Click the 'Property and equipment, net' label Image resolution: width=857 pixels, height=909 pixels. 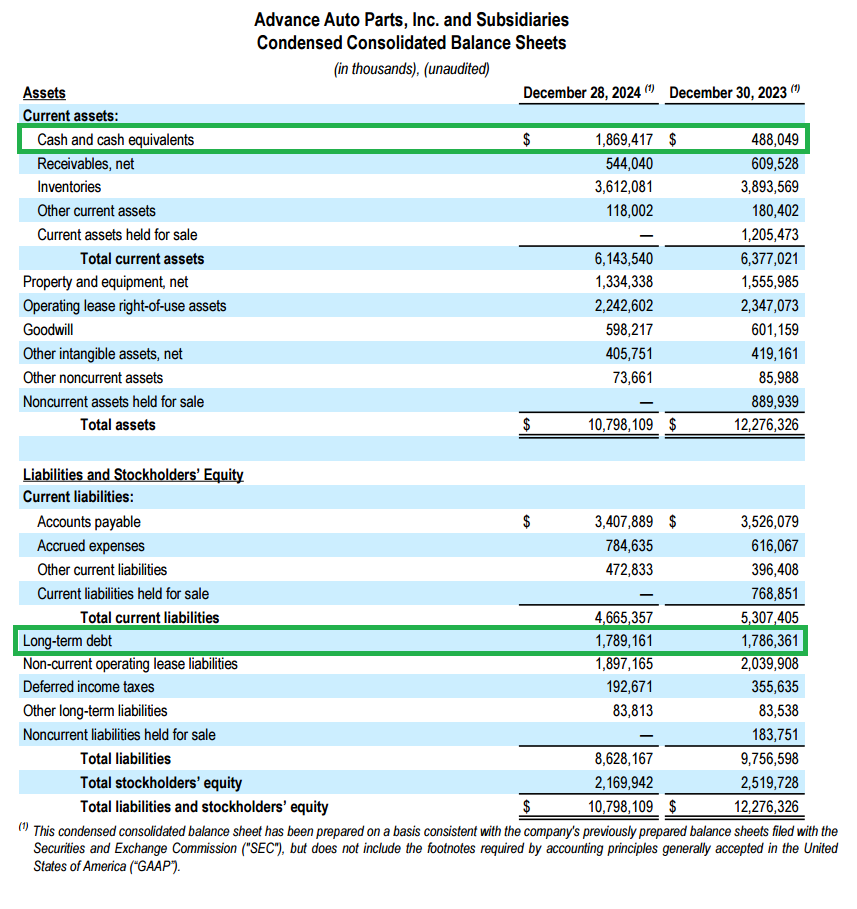(106, 282)
